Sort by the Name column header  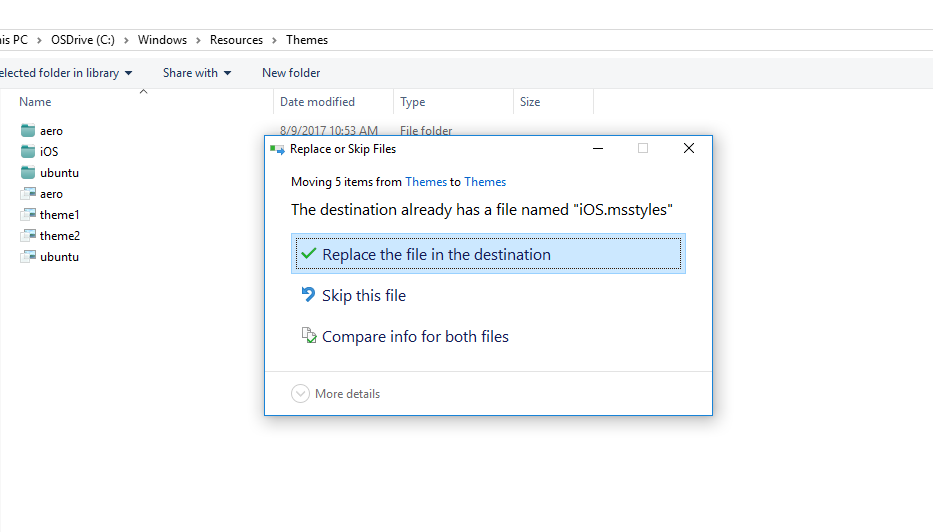[36, 102]
